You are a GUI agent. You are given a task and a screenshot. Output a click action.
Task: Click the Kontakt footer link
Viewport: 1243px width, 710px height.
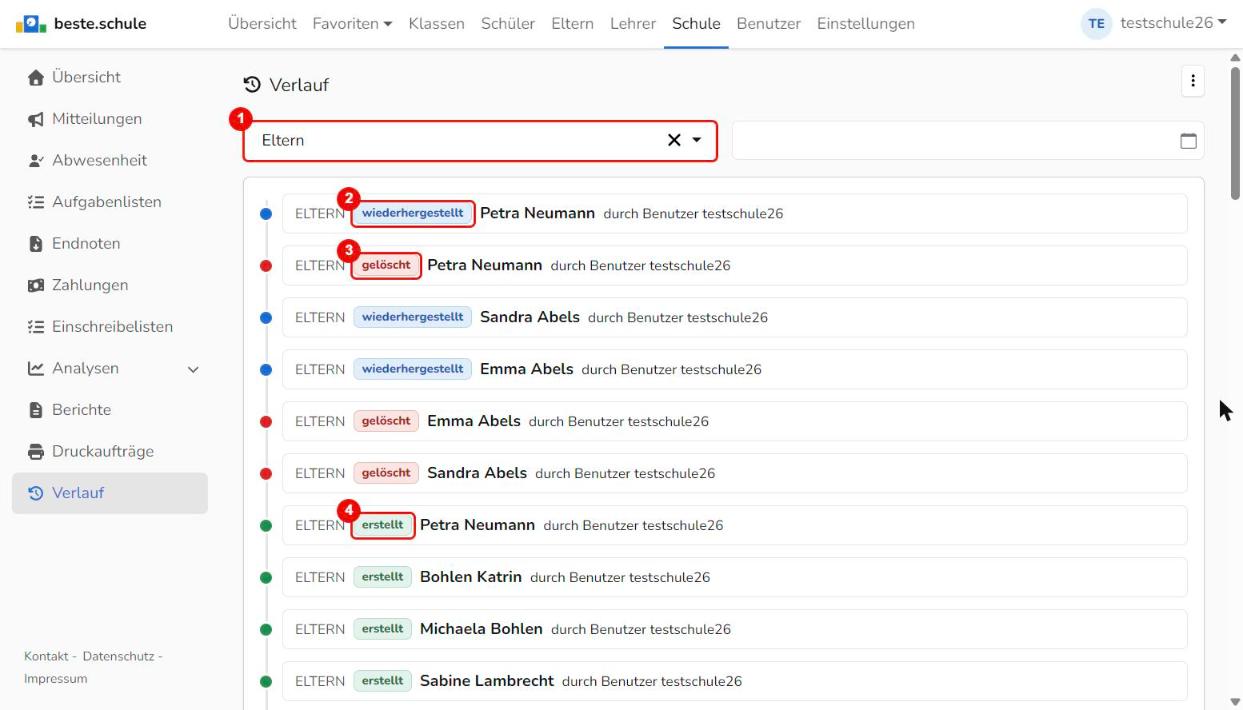pos(47,656)
